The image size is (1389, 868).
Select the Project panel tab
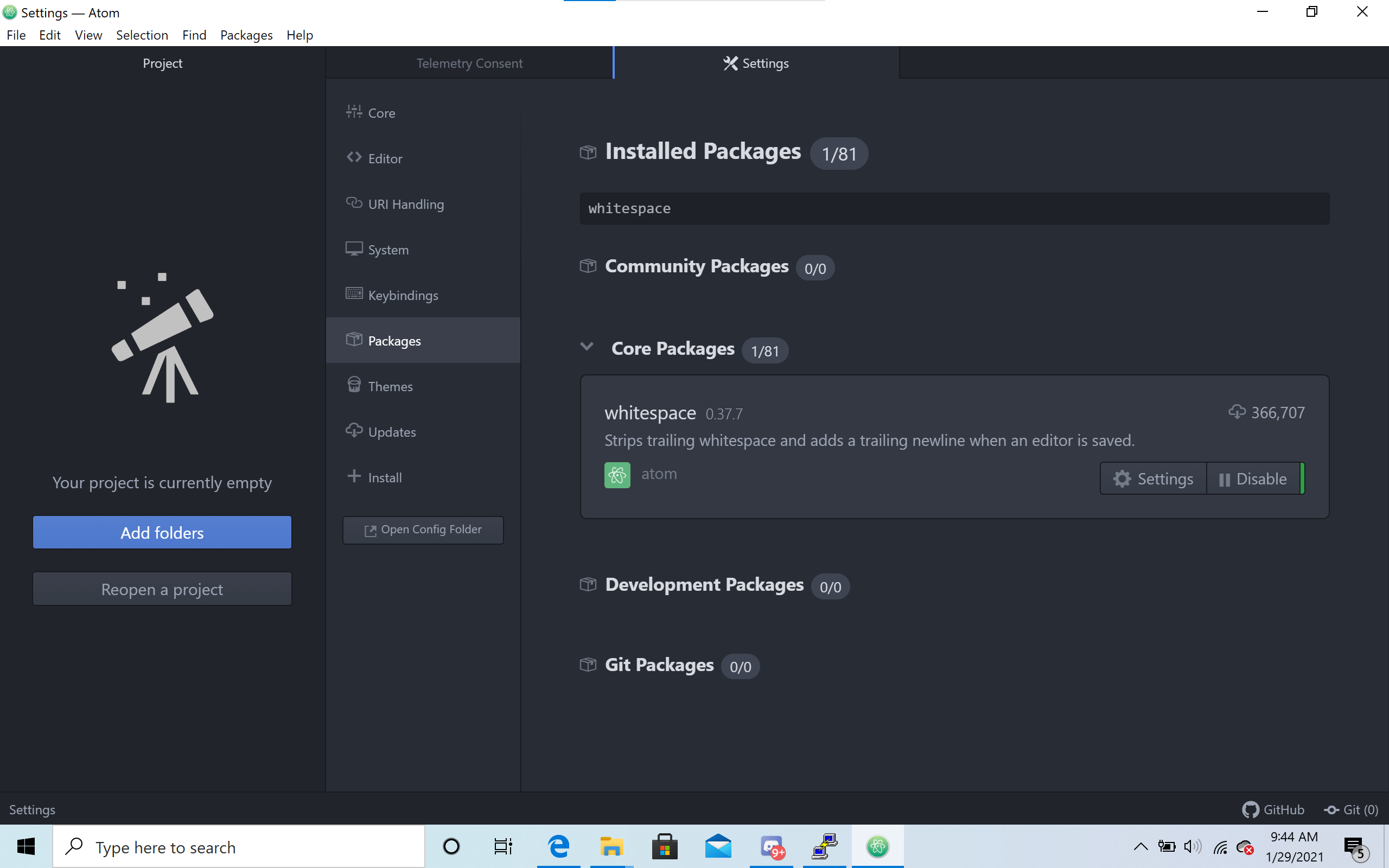pyautogui.click(x=162, y=62)
